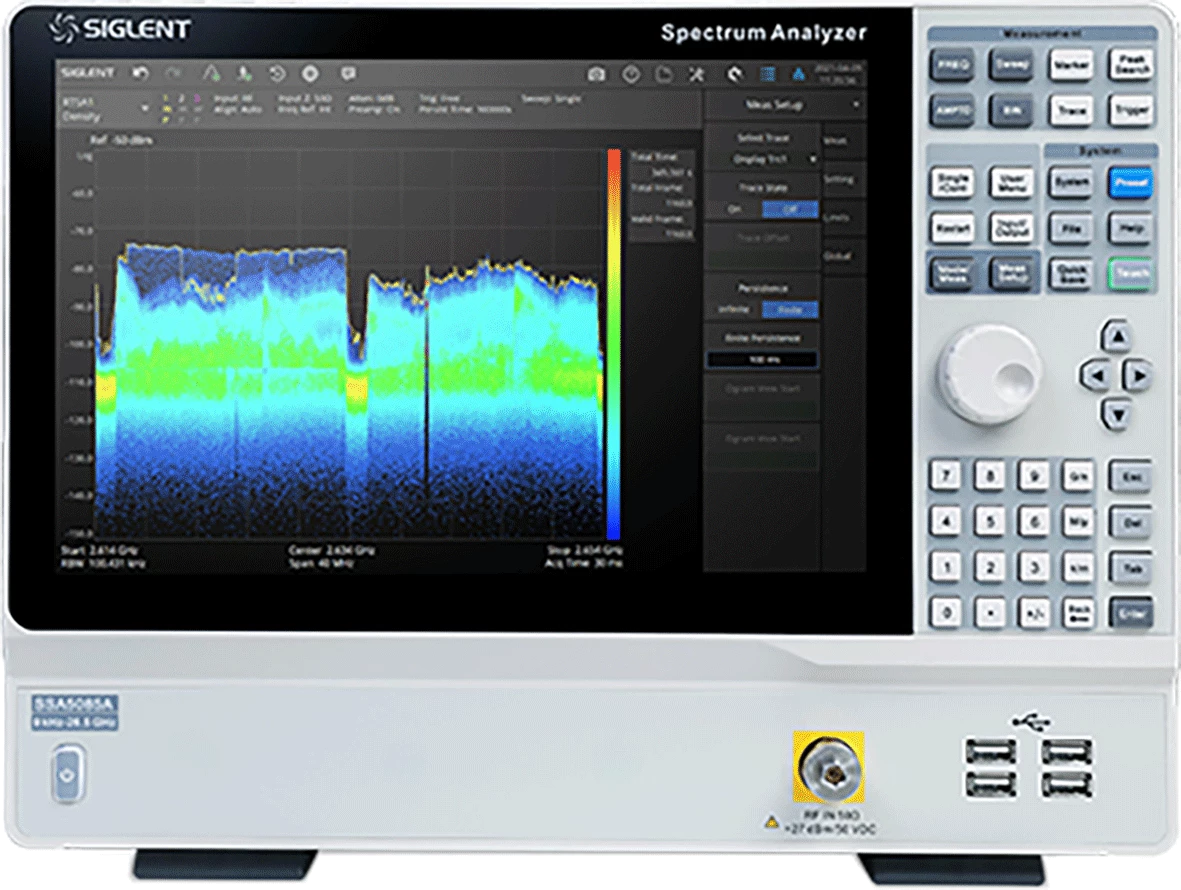Switch to the Global side tab

(838, 256)
